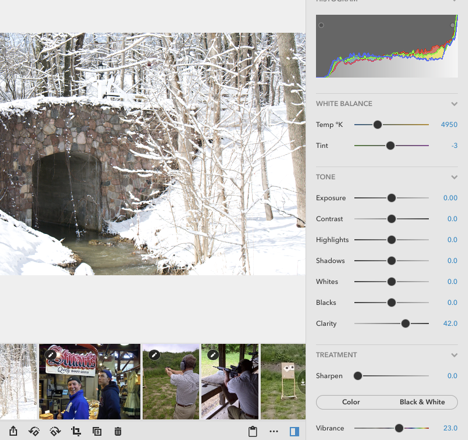Click the main snowy stone bridge photo
This screenshot has width=468, height=440.
tap(153, 154)
